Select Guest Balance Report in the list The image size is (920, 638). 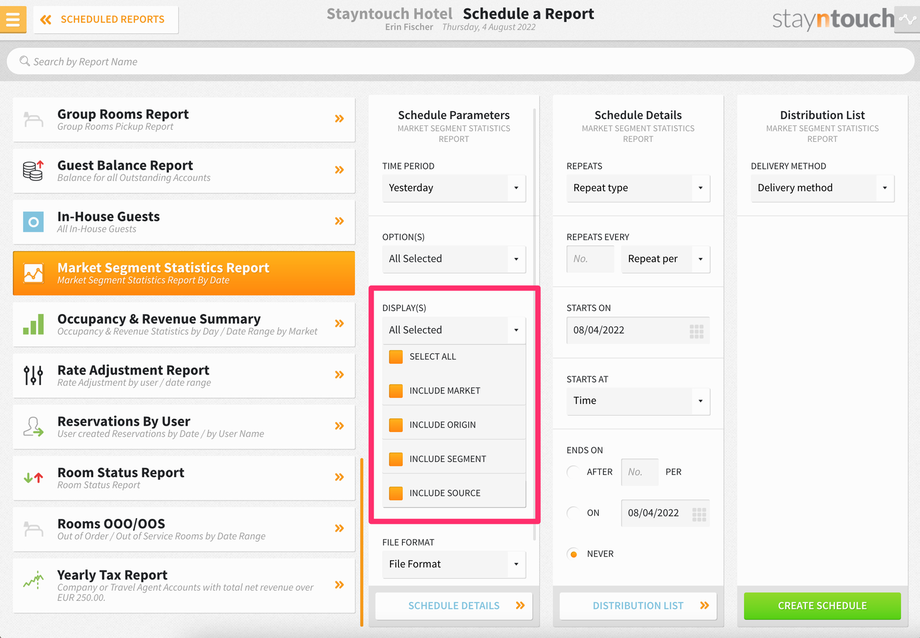[184, 170]
